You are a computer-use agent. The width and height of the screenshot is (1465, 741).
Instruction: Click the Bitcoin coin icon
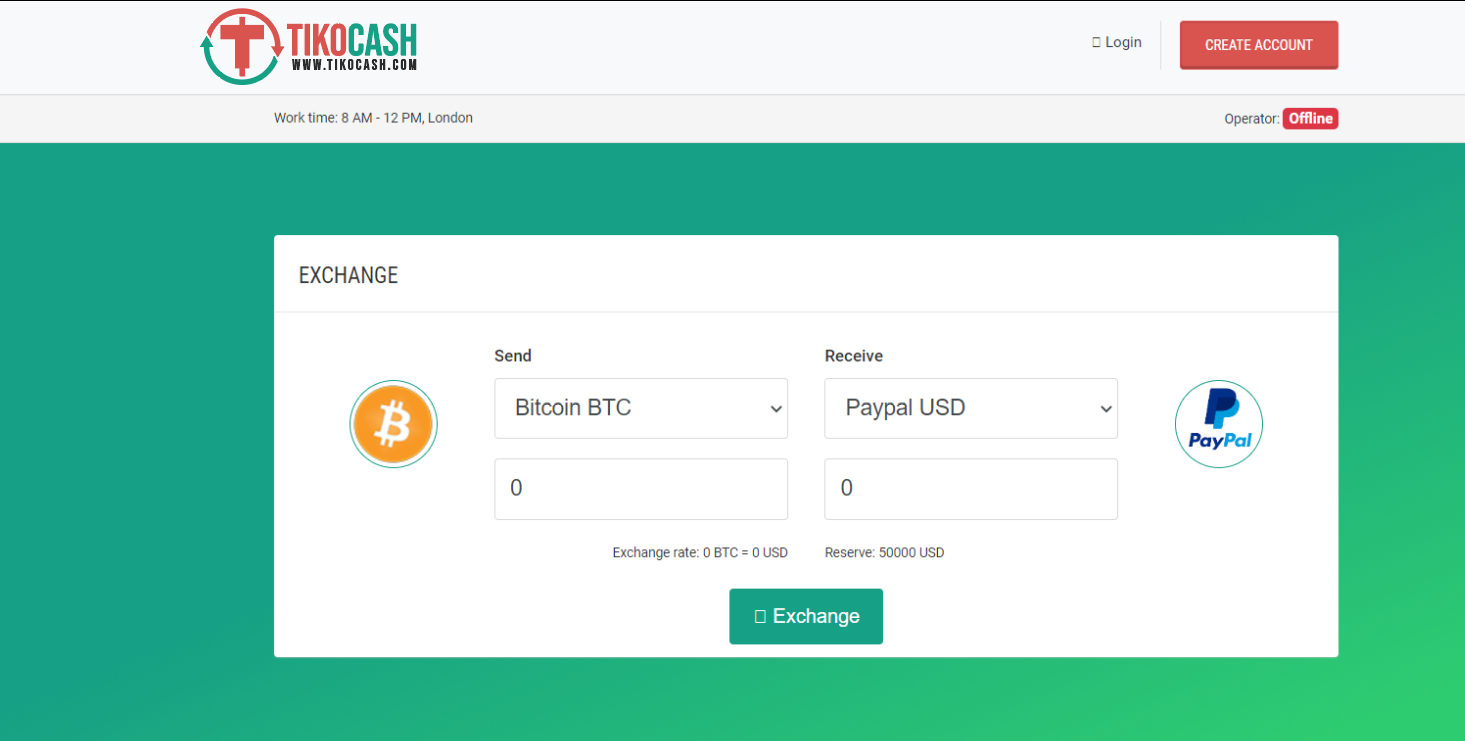(394, 424)
